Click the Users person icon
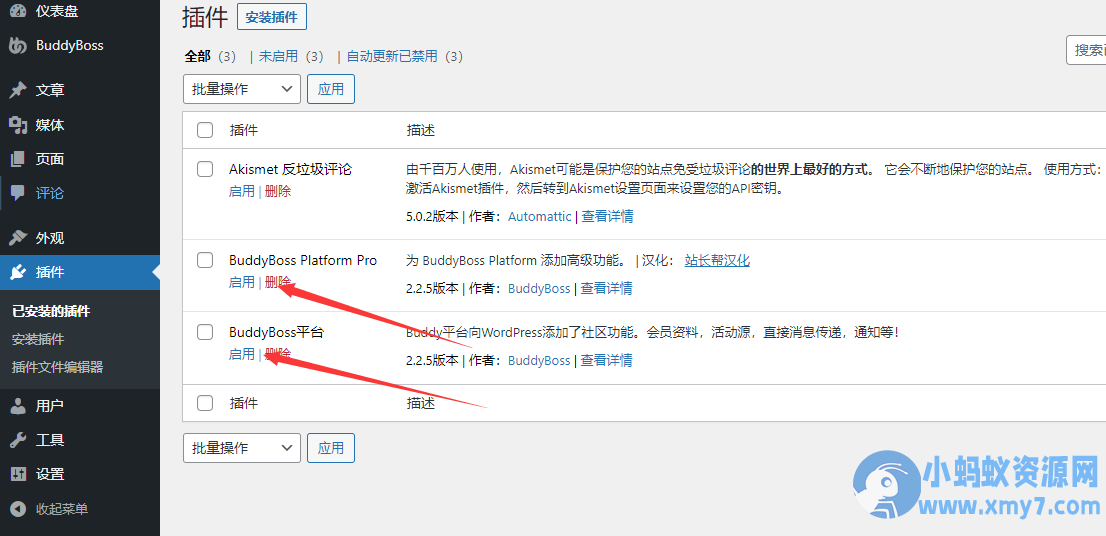 click(x=18, y=406)
